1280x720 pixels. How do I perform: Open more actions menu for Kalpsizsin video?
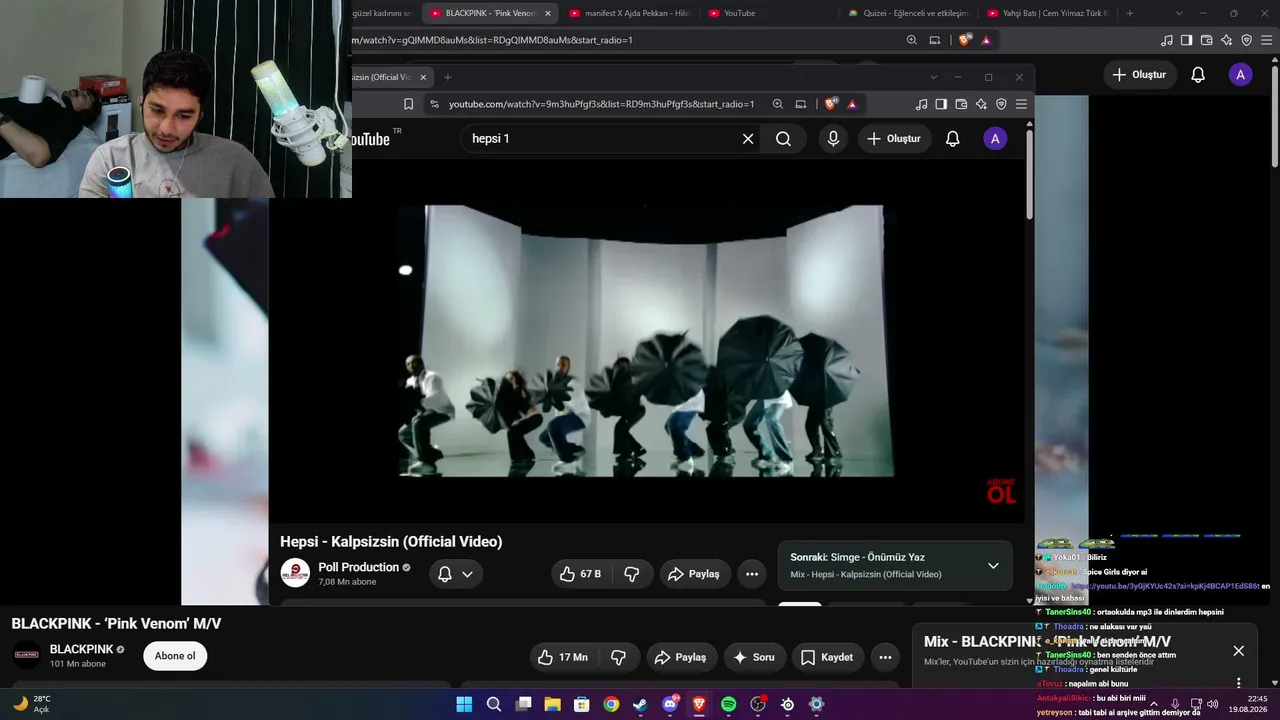(752, 574)
